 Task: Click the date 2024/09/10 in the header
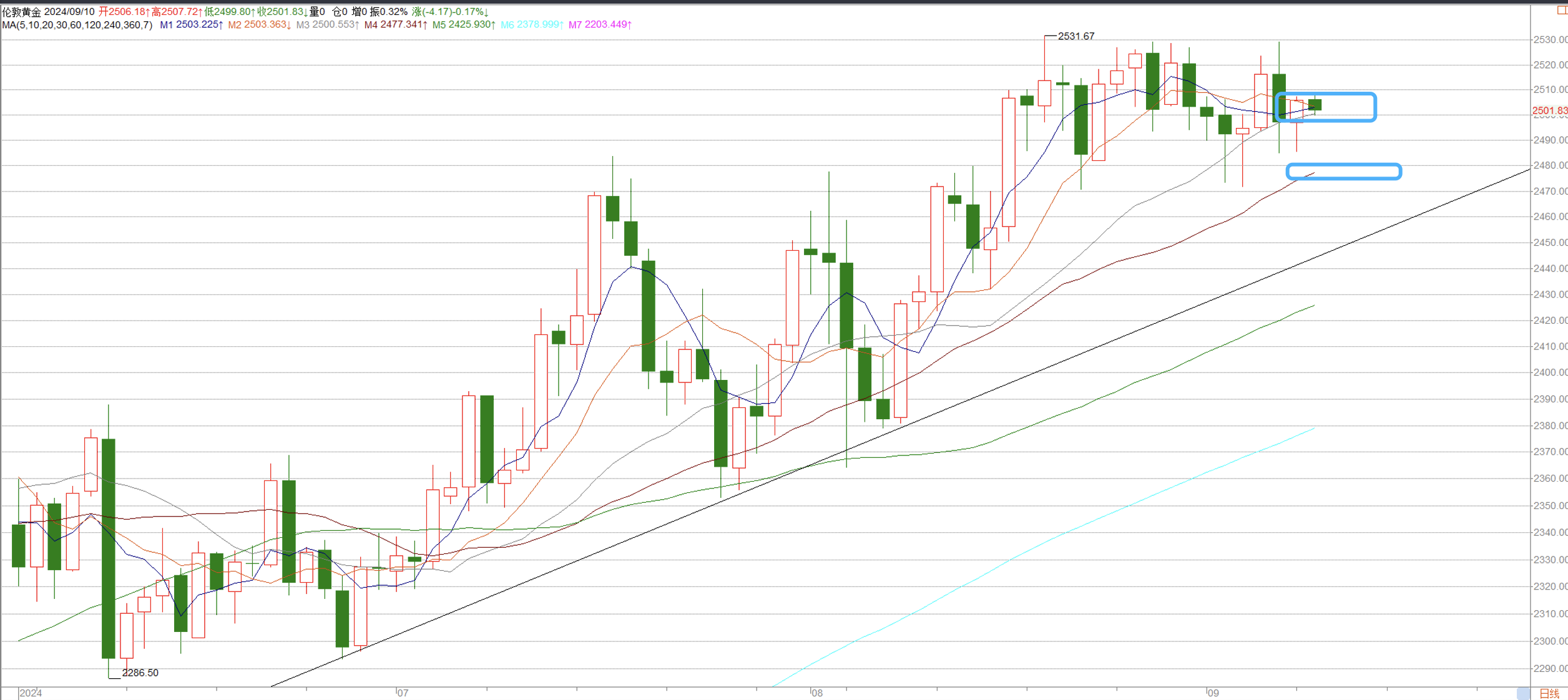(69, 12)
